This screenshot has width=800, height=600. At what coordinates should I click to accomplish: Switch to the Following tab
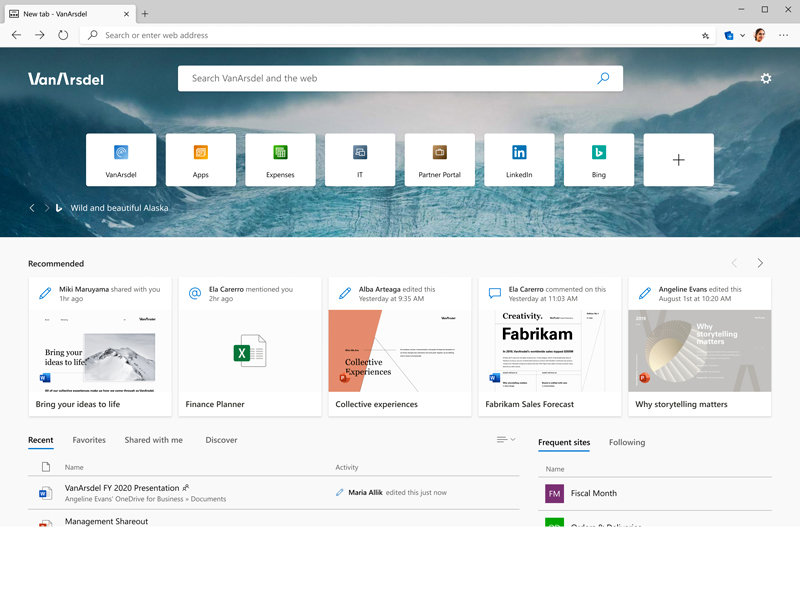pos(627,442)
